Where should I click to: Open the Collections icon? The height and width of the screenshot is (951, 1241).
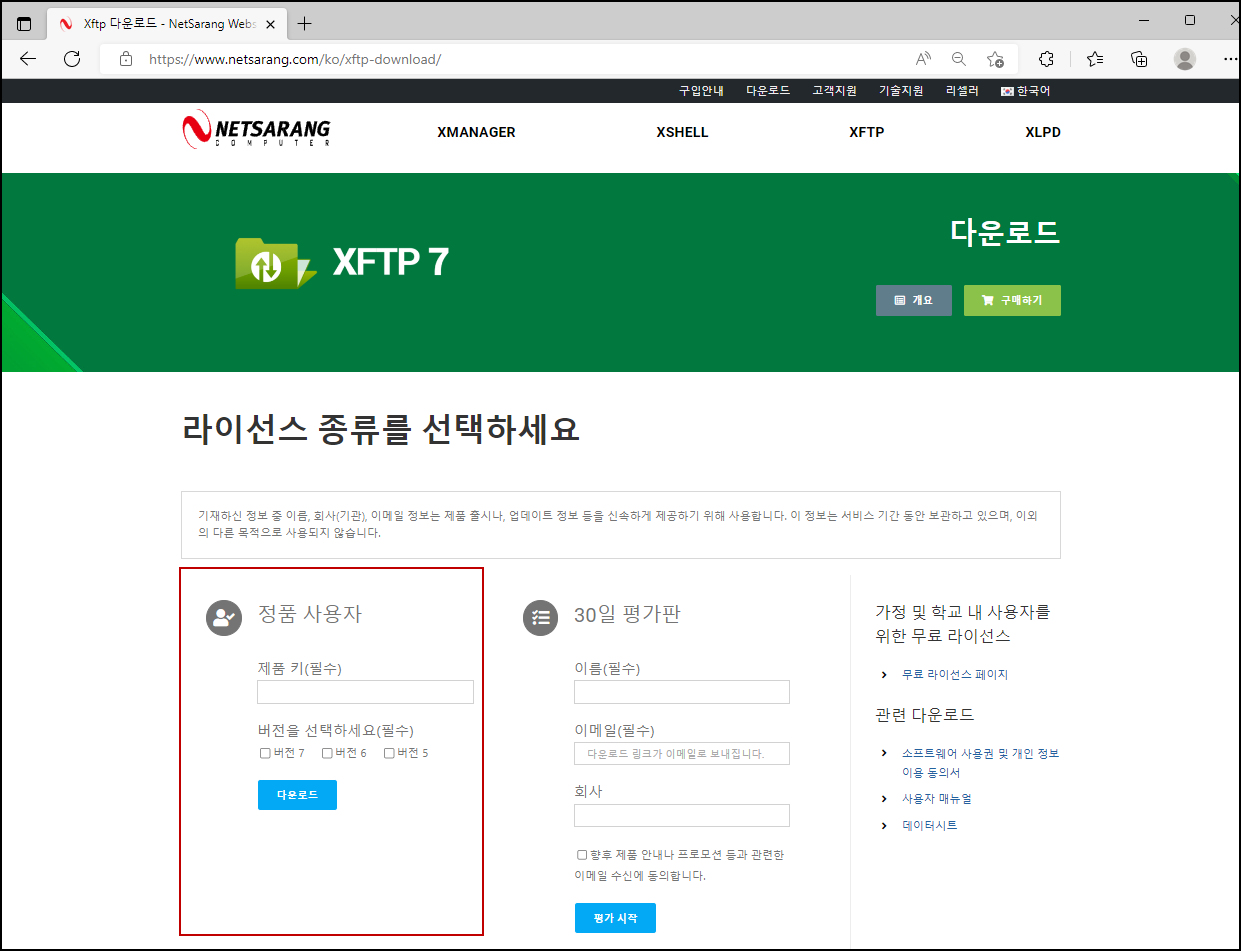point(1139,59)
